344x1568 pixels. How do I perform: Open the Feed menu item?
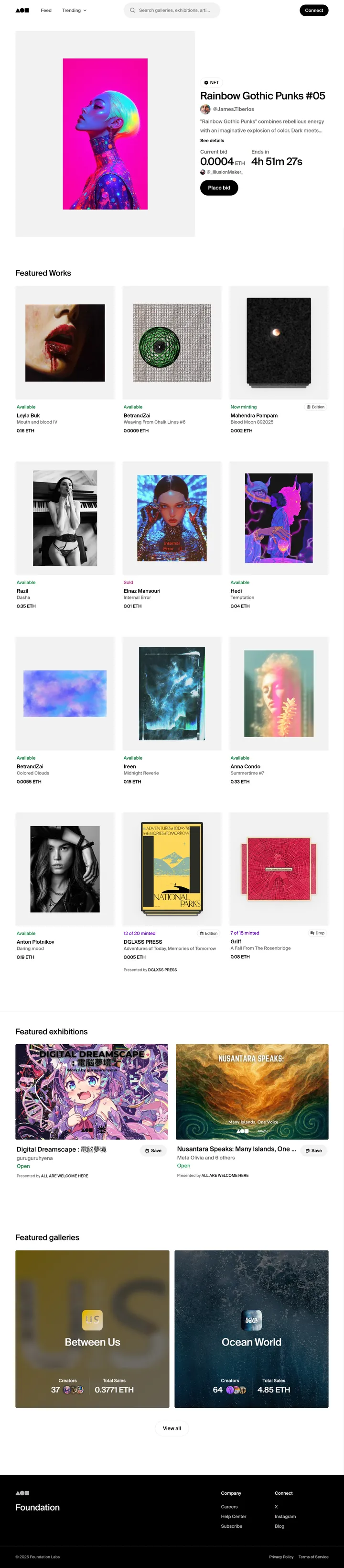[46, 11]
